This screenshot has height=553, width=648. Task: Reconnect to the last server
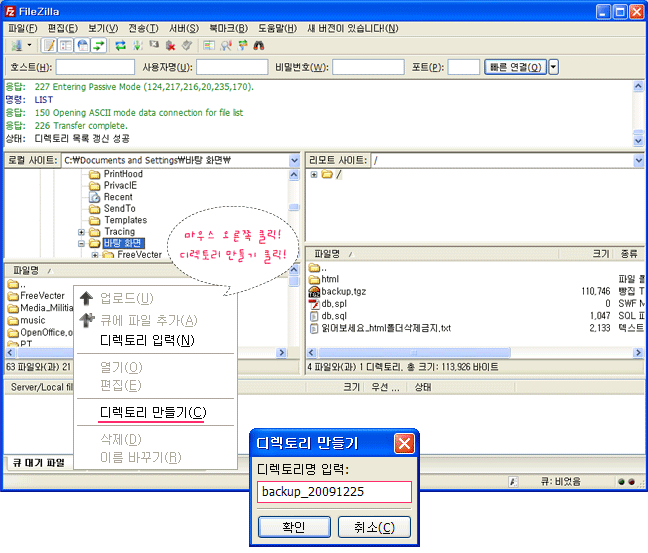click(x=187, y=45)
